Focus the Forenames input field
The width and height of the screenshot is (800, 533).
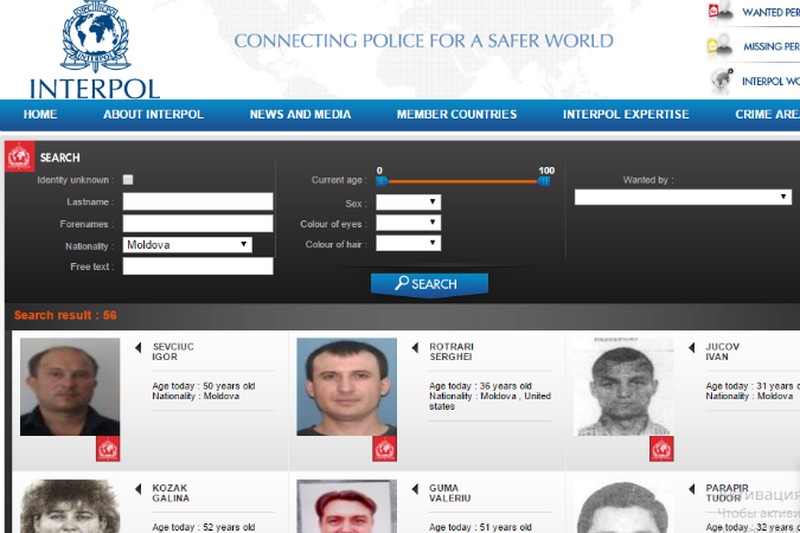click(198, 223)
